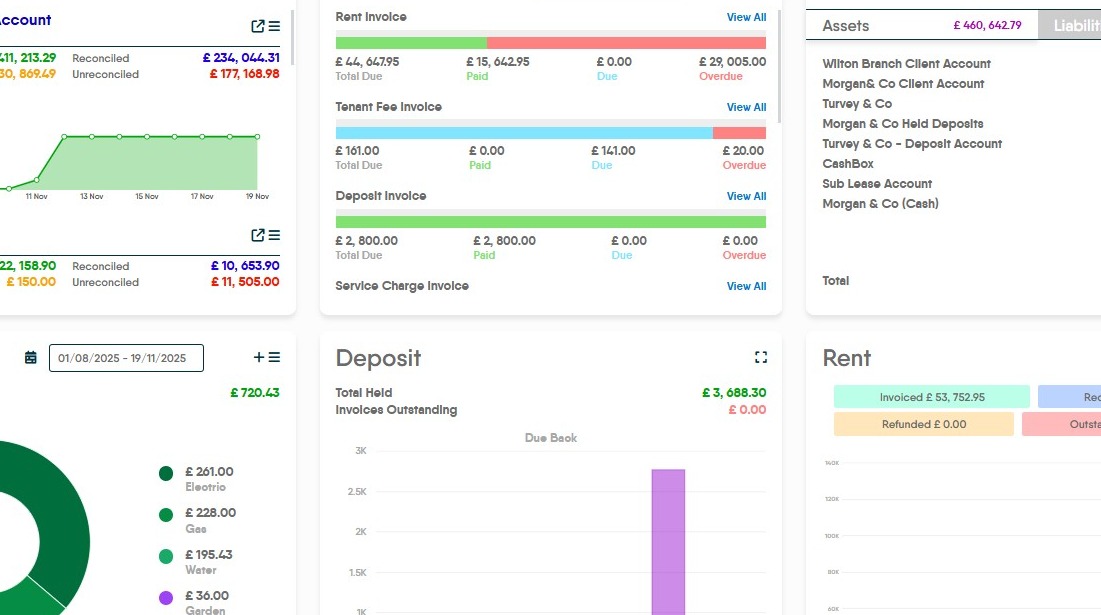Click the calendar icon beside the date range
The image size is (1101, 615).
coord(31,358)
